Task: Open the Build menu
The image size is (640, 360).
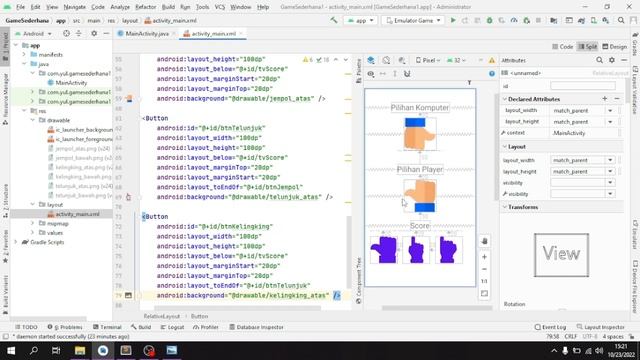Action: pyautogui.click(x=168, y=7)
